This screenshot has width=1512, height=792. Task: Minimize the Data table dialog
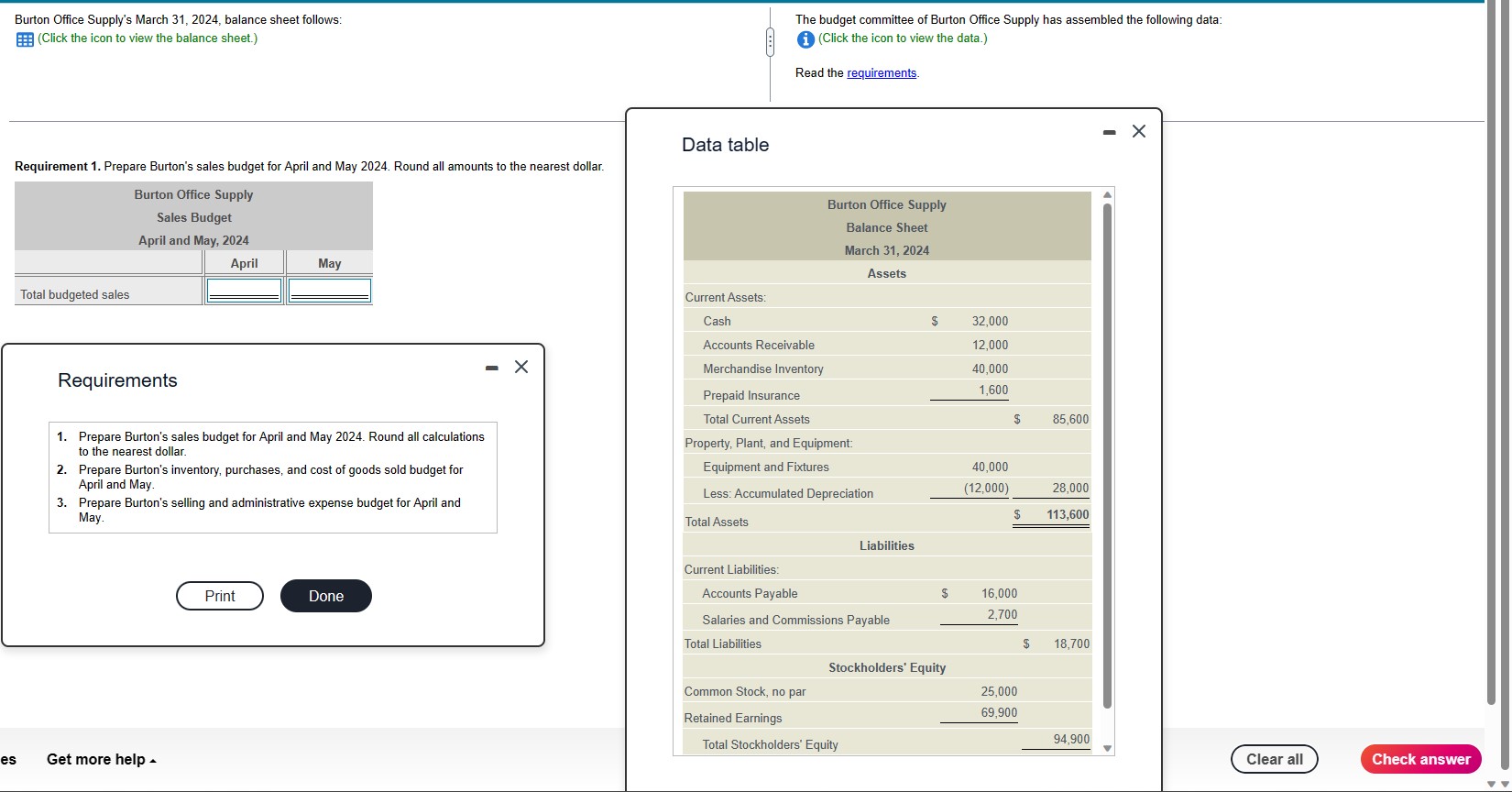click(x=1110, y=133)
